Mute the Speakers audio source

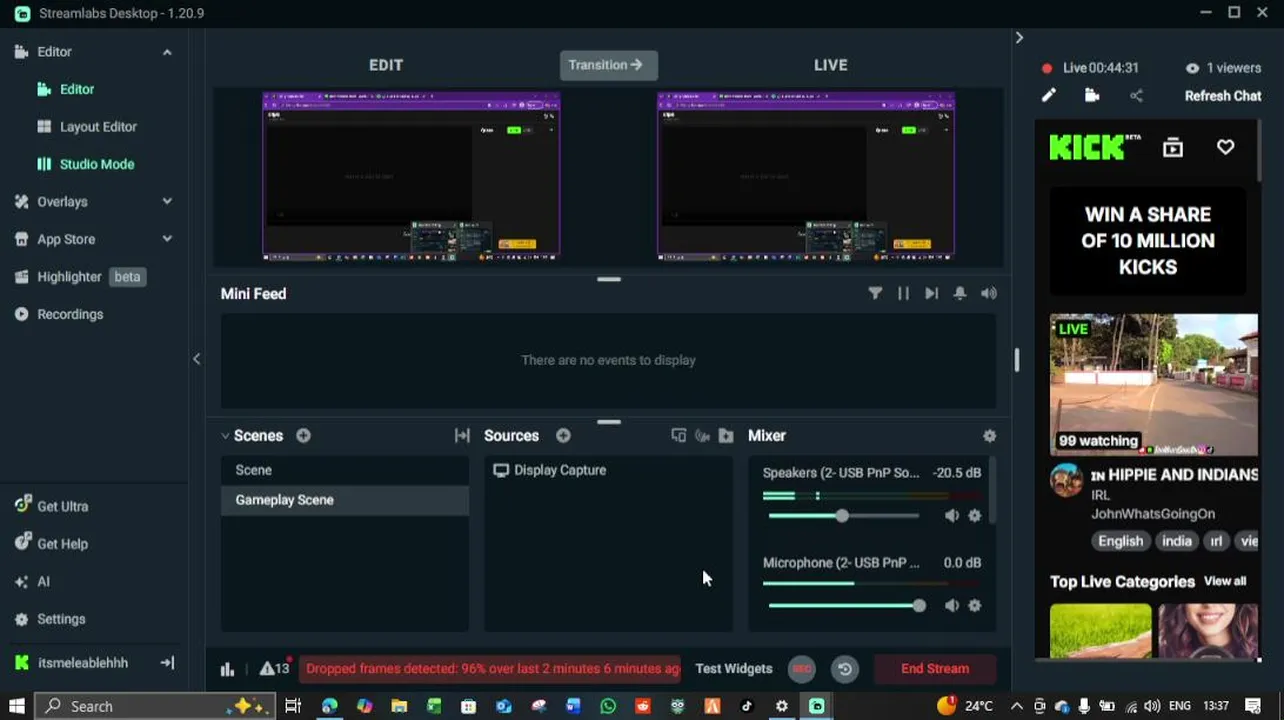951,516
